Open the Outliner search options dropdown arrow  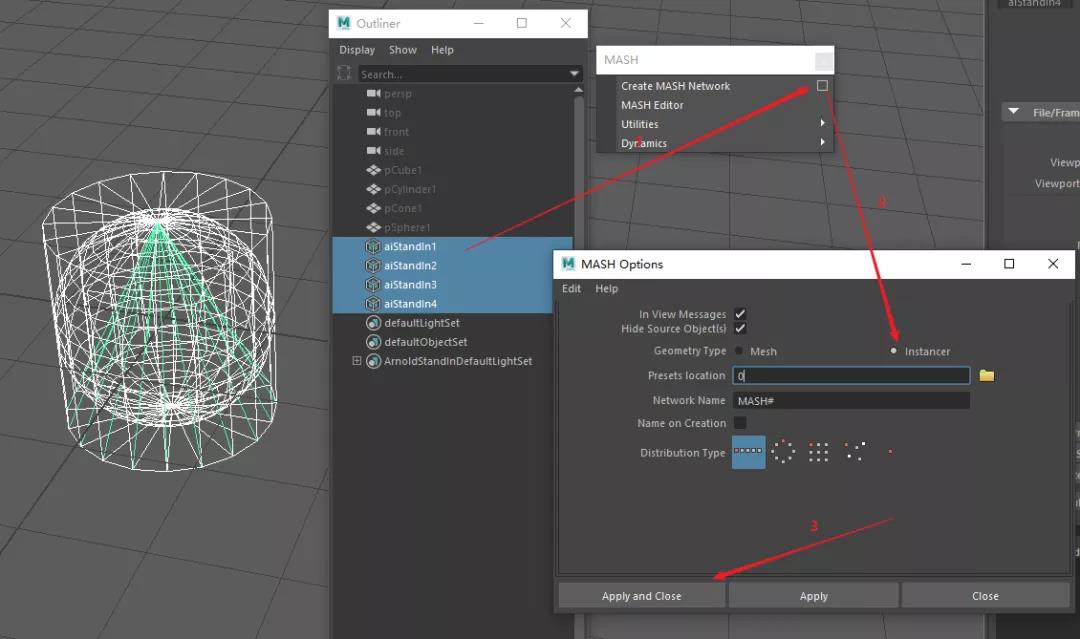coord(574,74)
